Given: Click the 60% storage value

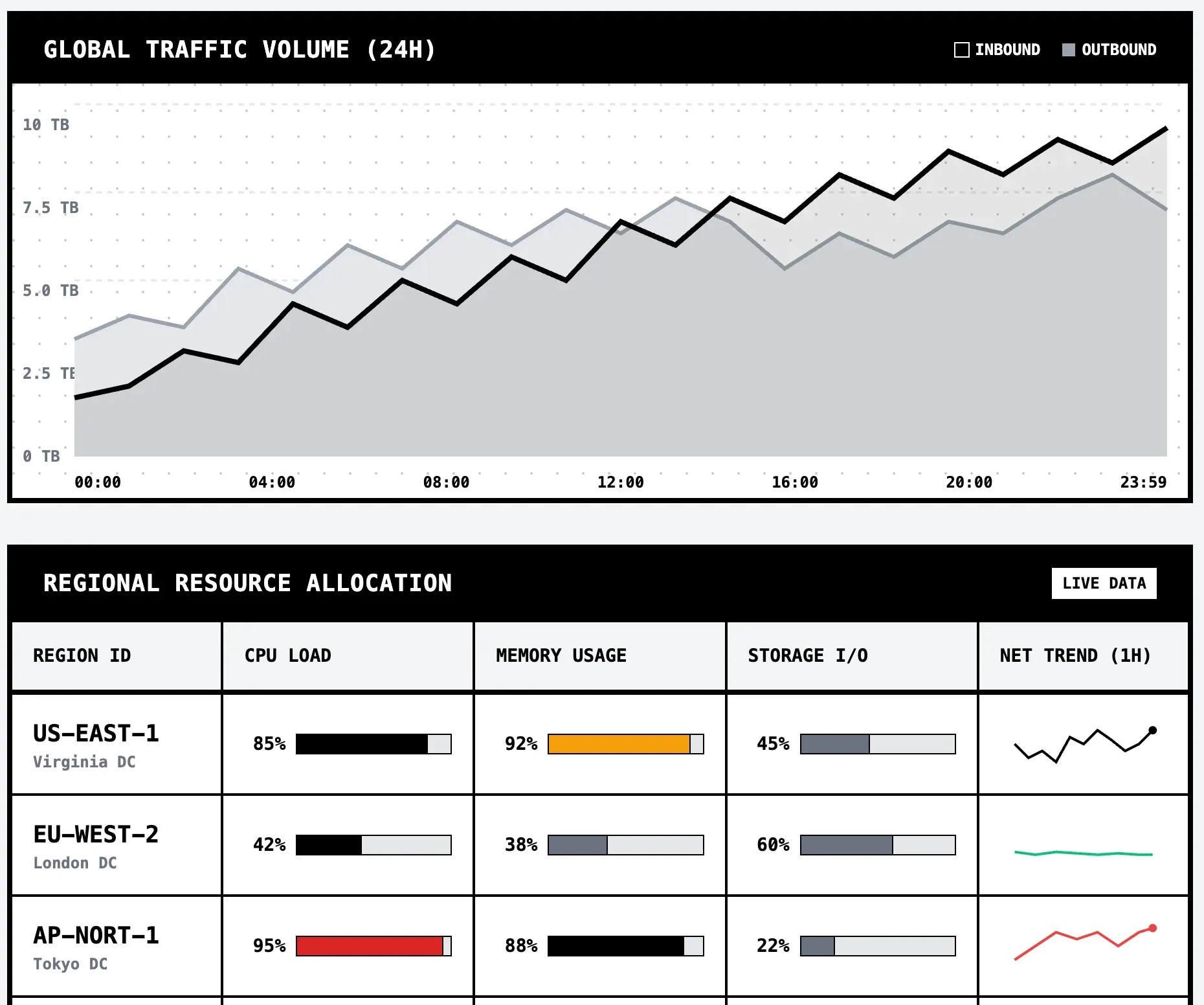Looking at the screenshot, I should (x=773, y=845).
